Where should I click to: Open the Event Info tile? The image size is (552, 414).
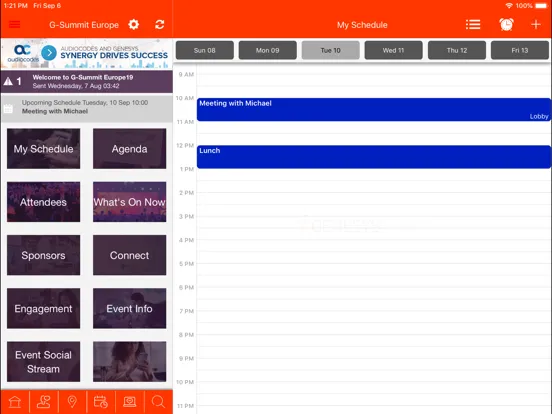pos(130,308)
